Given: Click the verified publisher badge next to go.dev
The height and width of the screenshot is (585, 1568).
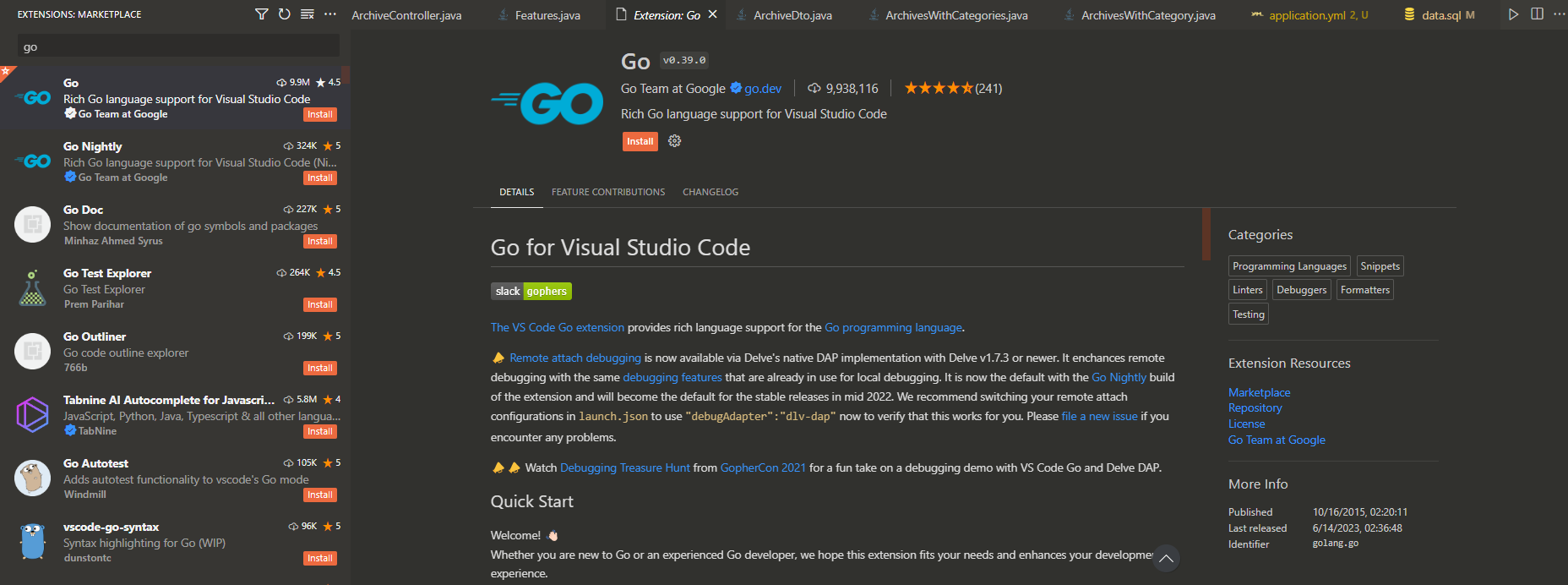Looking at the screenshot, I should [736, 88].
